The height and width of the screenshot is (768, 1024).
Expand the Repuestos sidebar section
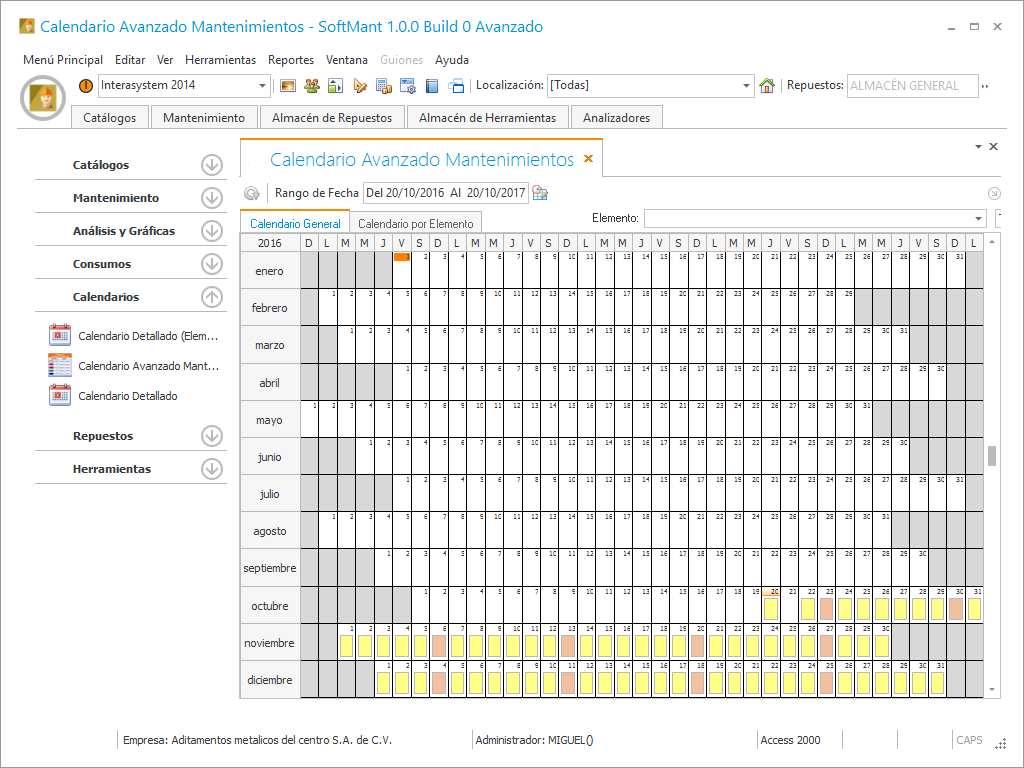(211, 436)
